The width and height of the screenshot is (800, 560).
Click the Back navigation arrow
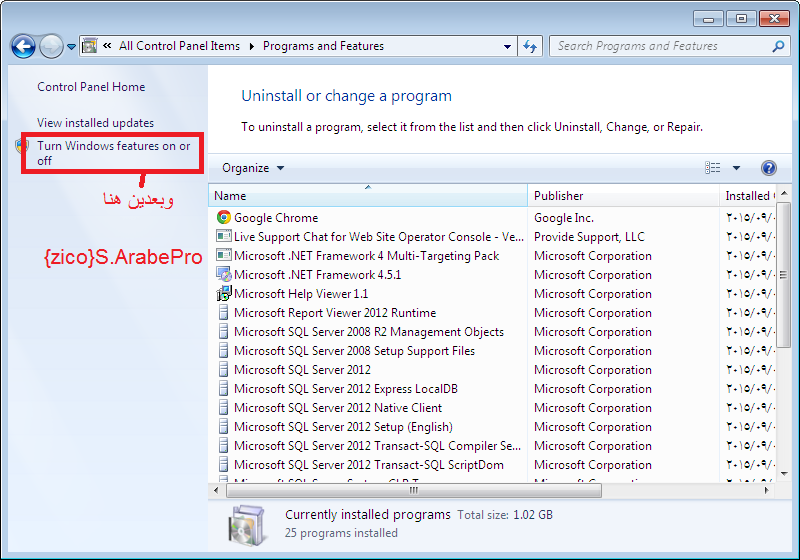[23, 46]
